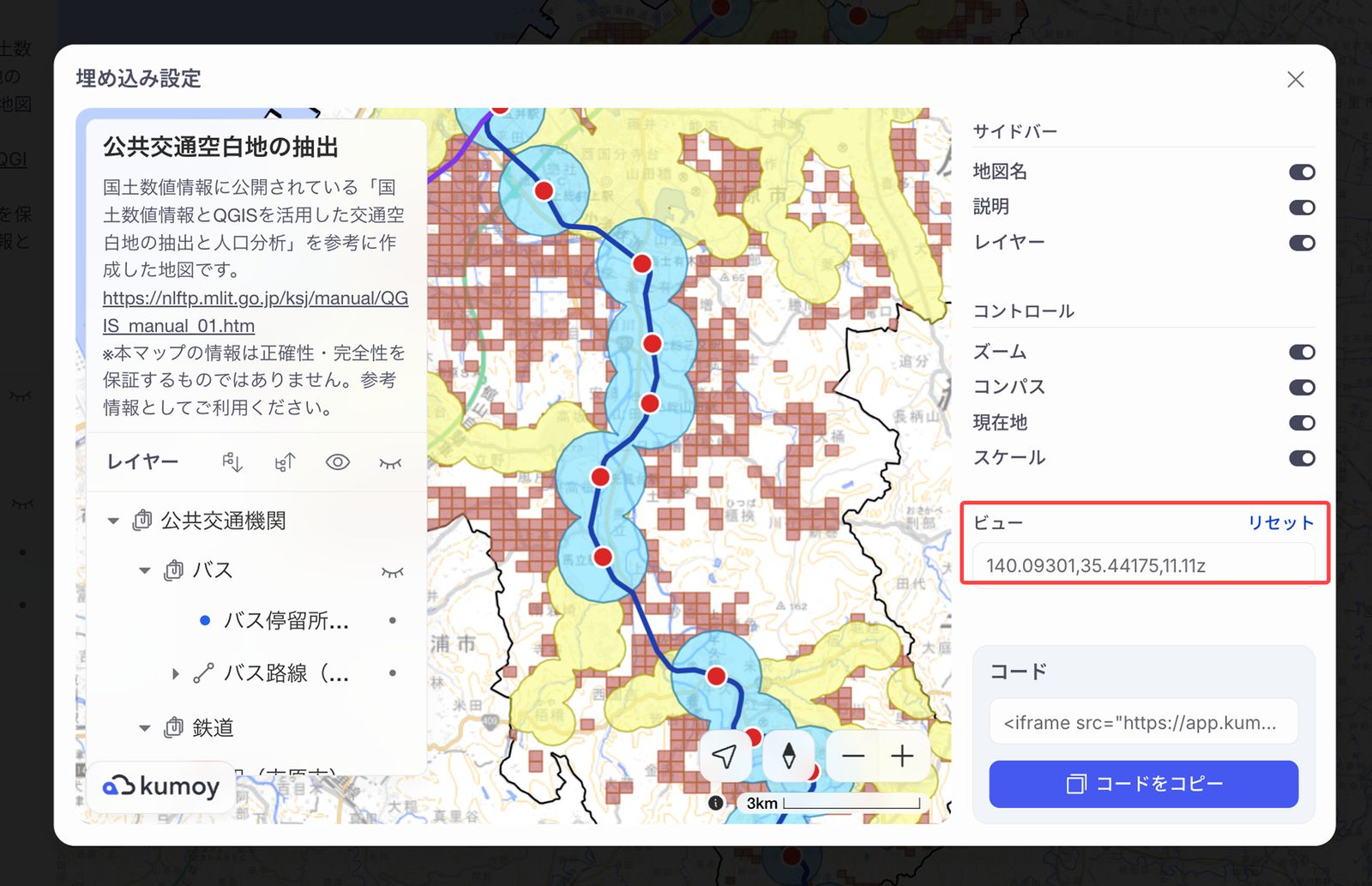This screenshot has width=1372, height=886.
Task: Expand the バス路線 layer
Action: tap(176, 674)
